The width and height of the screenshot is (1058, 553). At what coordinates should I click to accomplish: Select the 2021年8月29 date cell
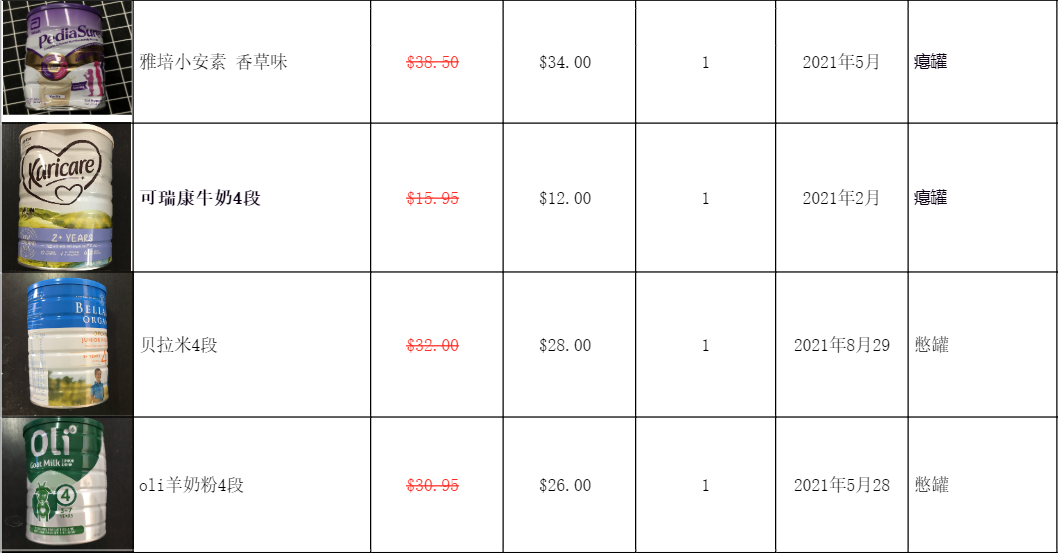841,345
